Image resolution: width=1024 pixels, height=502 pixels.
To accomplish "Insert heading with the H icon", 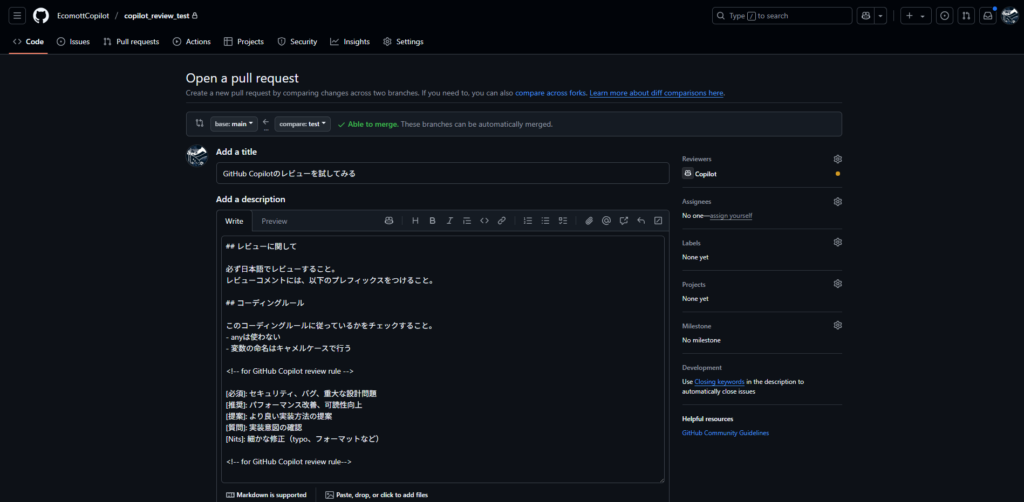I will tap(415, 221).
